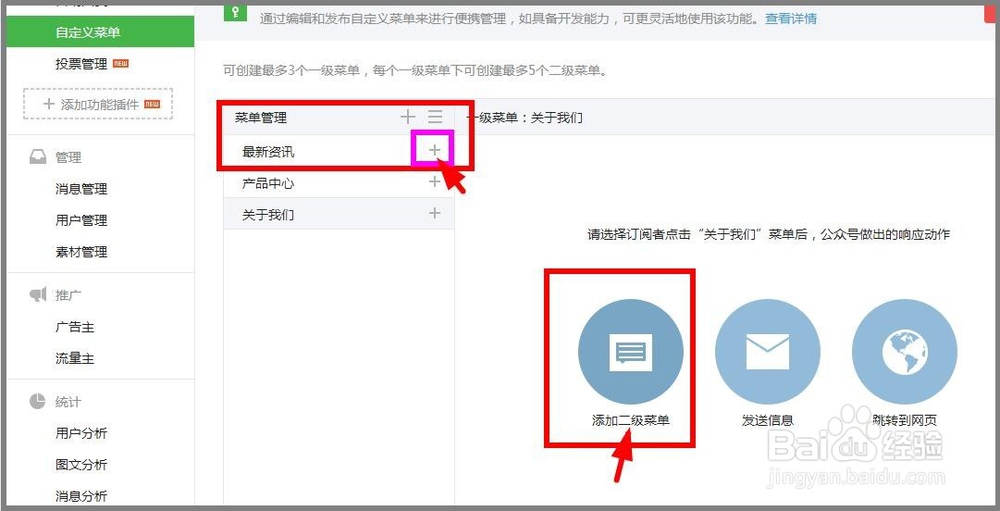Click the 统计 pie chart section icon
The image size is (1000, 511).
pyautogui.click(x=38, y=401)
